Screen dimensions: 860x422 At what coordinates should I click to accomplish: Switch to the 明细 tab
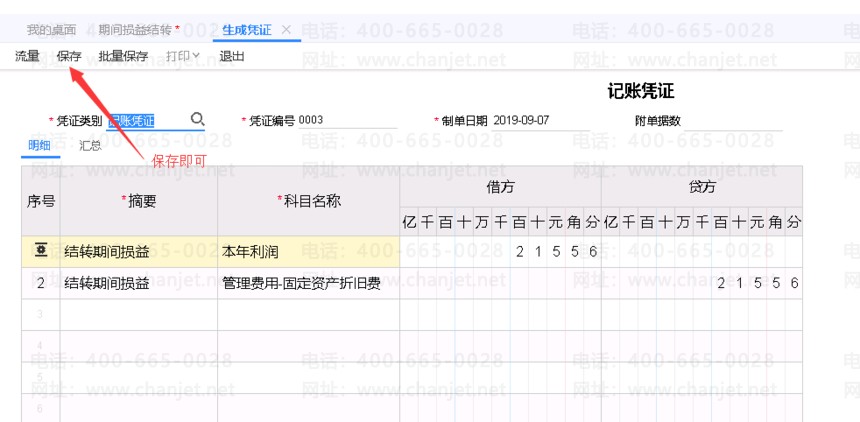39,146
